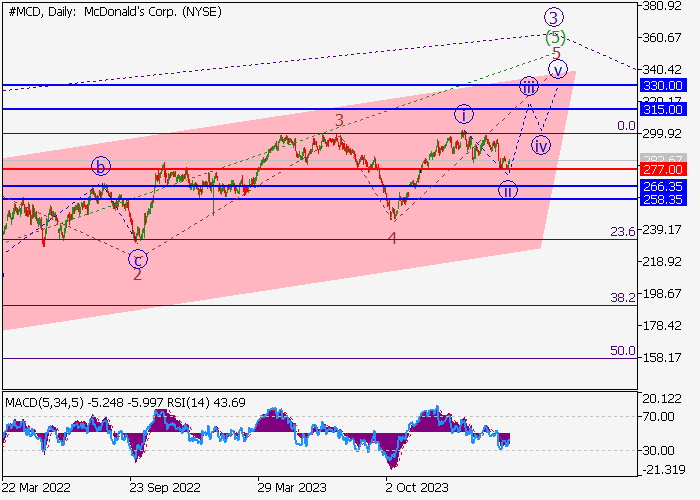Screen dimensions: 700x500
Task: Click the 340.42 value on the price axis
Action: [662, 70]
